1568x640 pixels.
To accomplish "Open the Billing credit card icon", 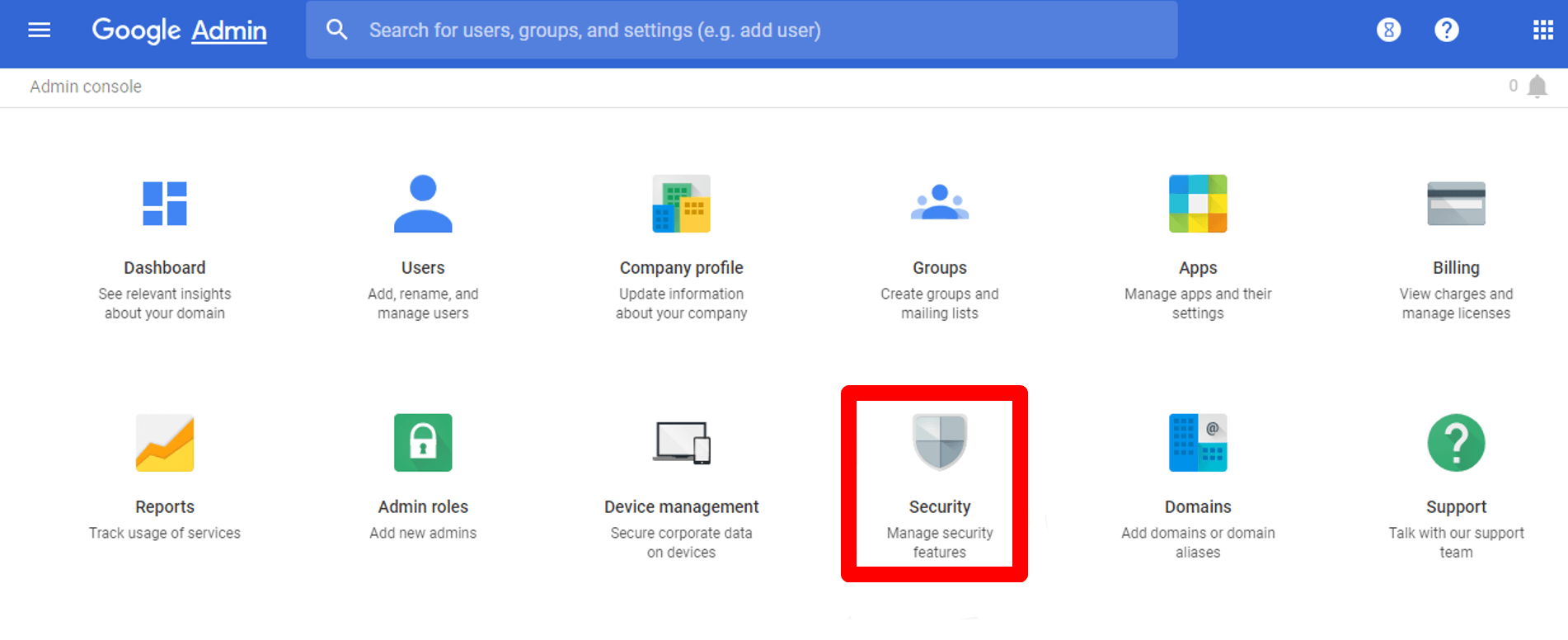I will (x=1456, y=204).
